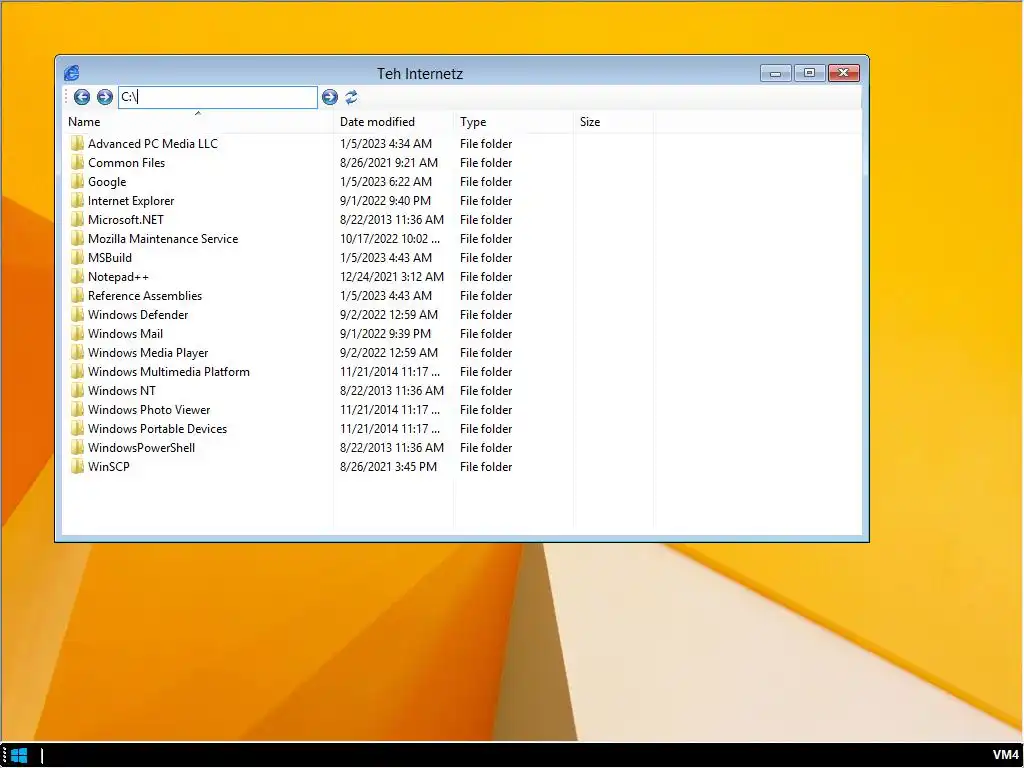This screenshot has width=1024, height=768.
Task: Select the 'Microsoft.NET' name text
Action: pyautogui.click(x=126, y=219)
